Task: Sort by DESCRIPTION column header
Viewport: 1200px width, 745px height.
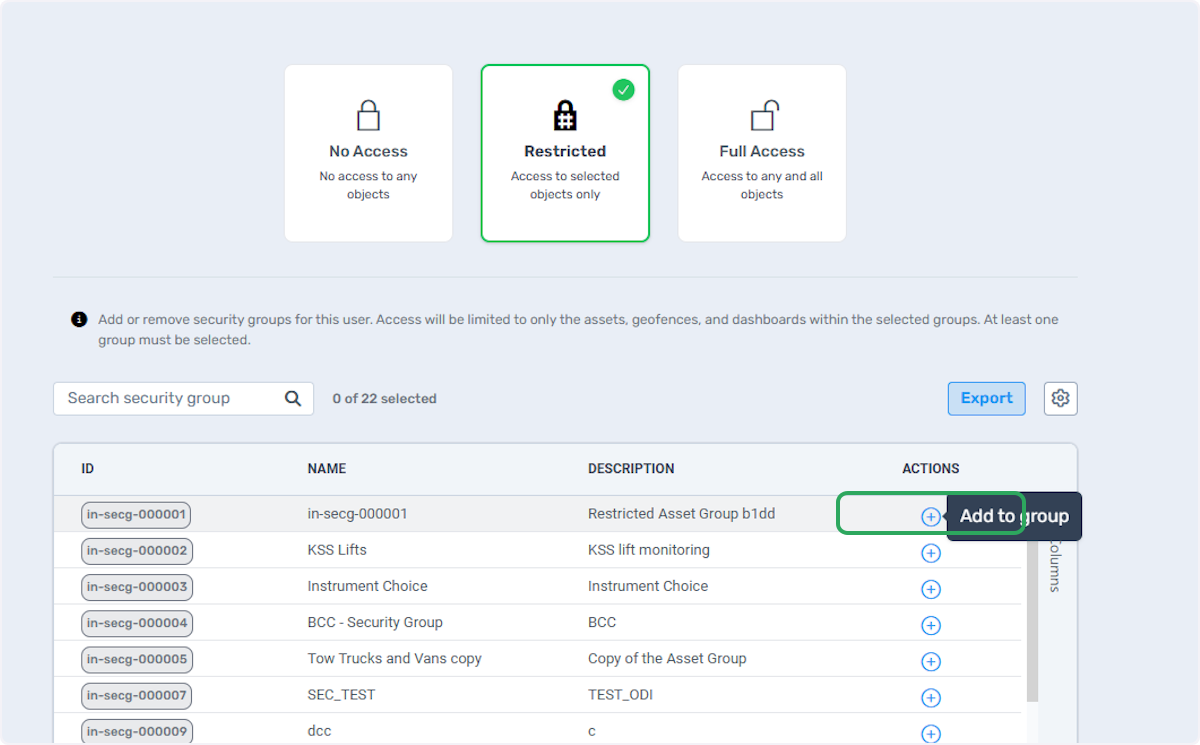Action: (x=631, y=468)
